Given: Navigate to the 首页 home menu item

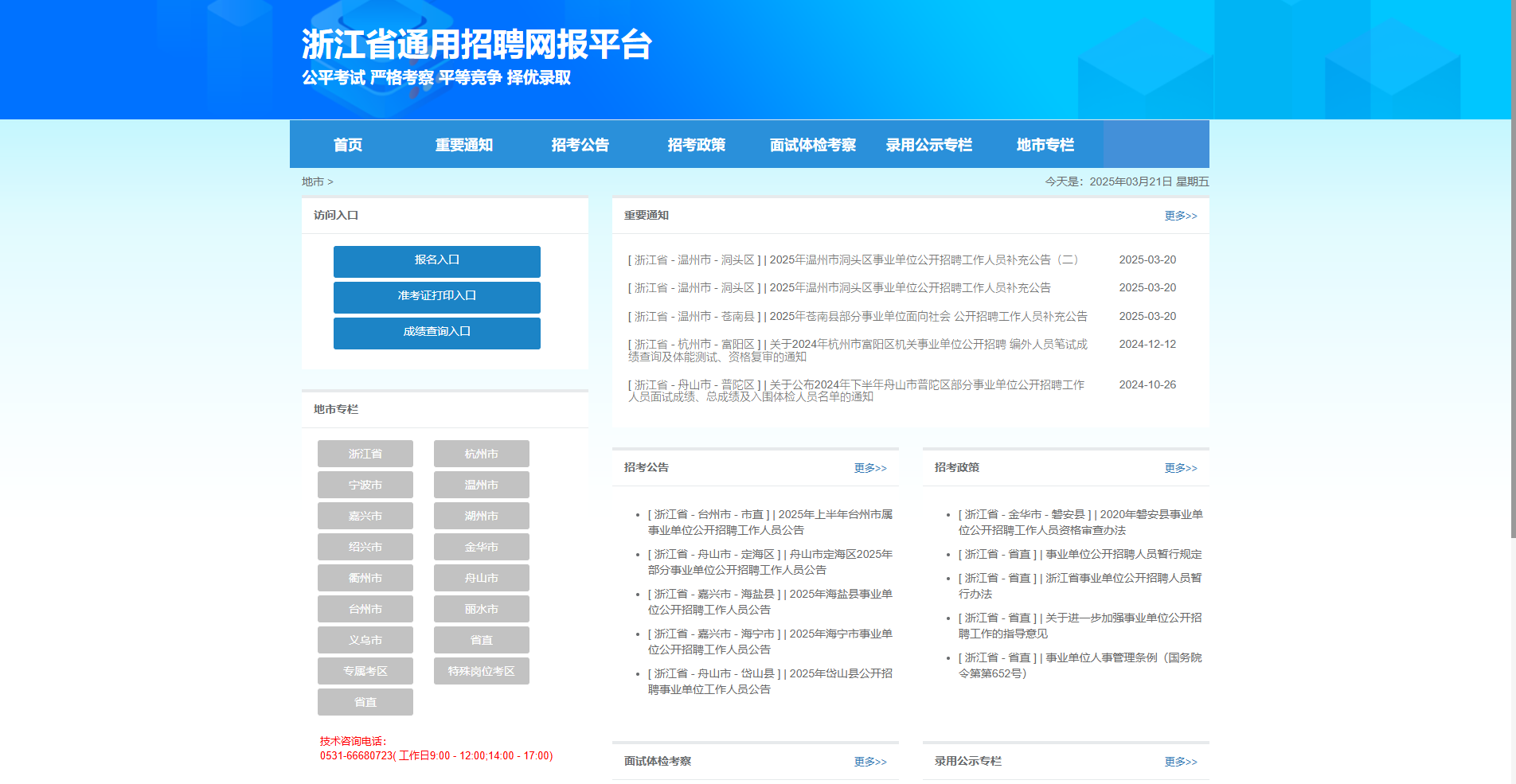Looking at the screenshot, I should [347, 144].
